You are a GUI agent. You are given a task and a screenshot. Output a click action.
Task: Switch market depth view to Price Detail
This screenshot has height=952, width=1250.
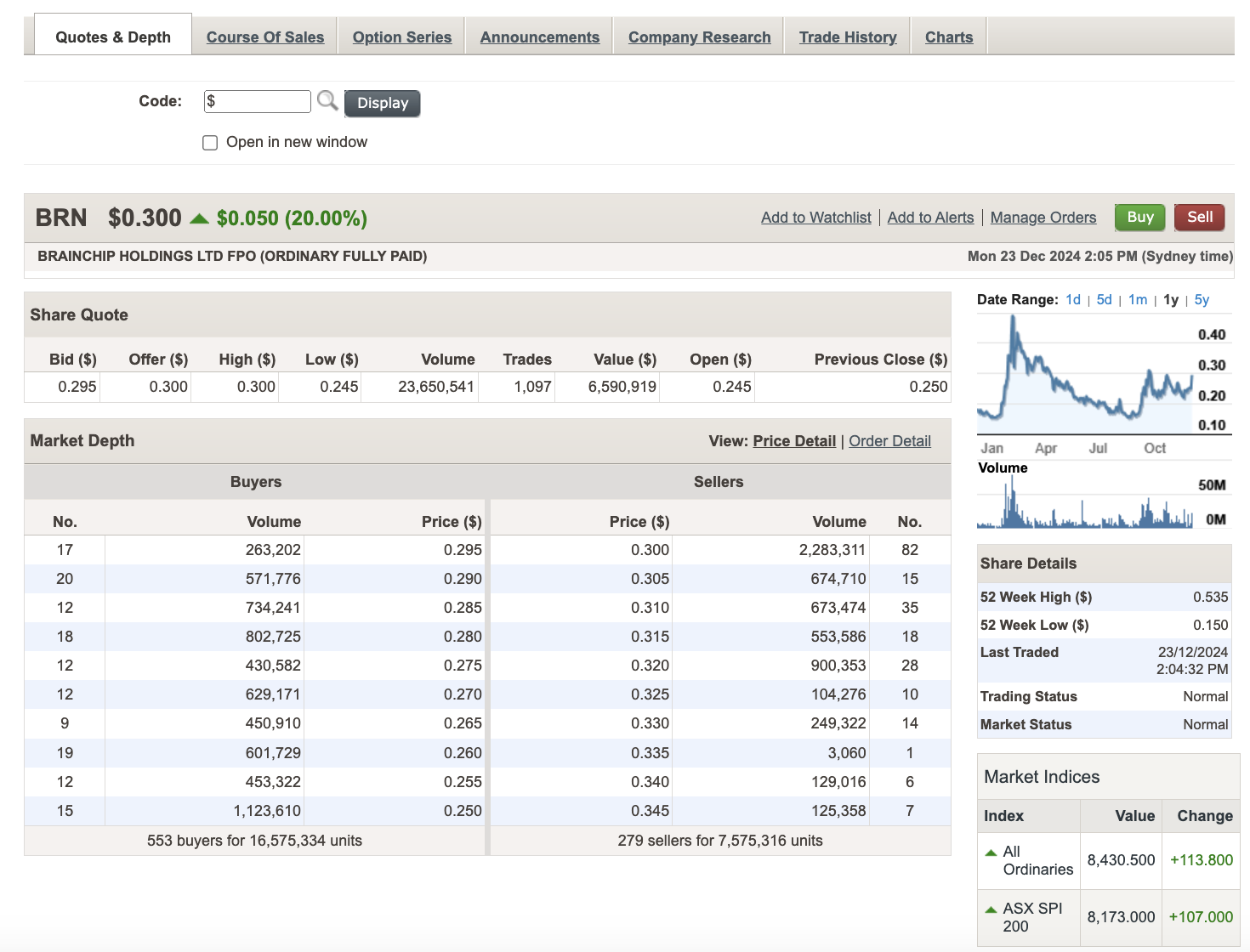tap(794, 441)
